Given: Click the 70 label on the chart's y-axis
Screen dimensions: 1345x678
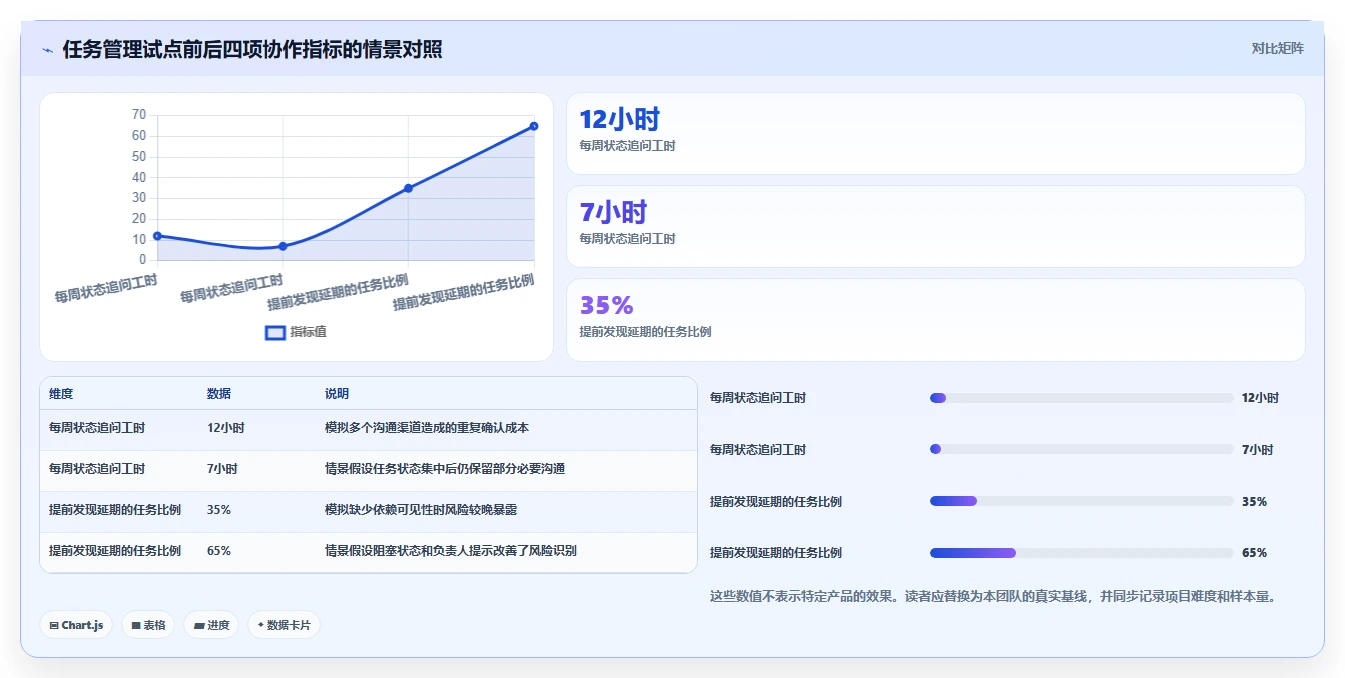Looking at the screenshot, I should [139, 115].
